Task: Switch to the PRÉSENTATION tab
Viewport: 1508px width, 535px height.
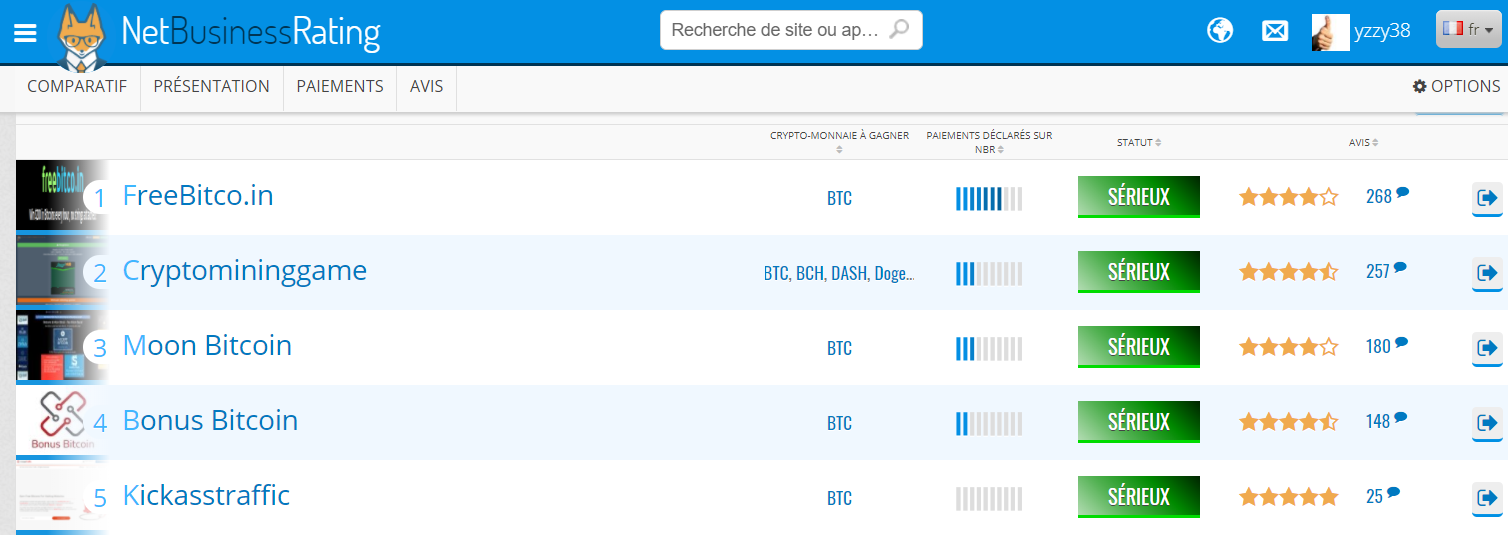Action: [x=212, y=87]
